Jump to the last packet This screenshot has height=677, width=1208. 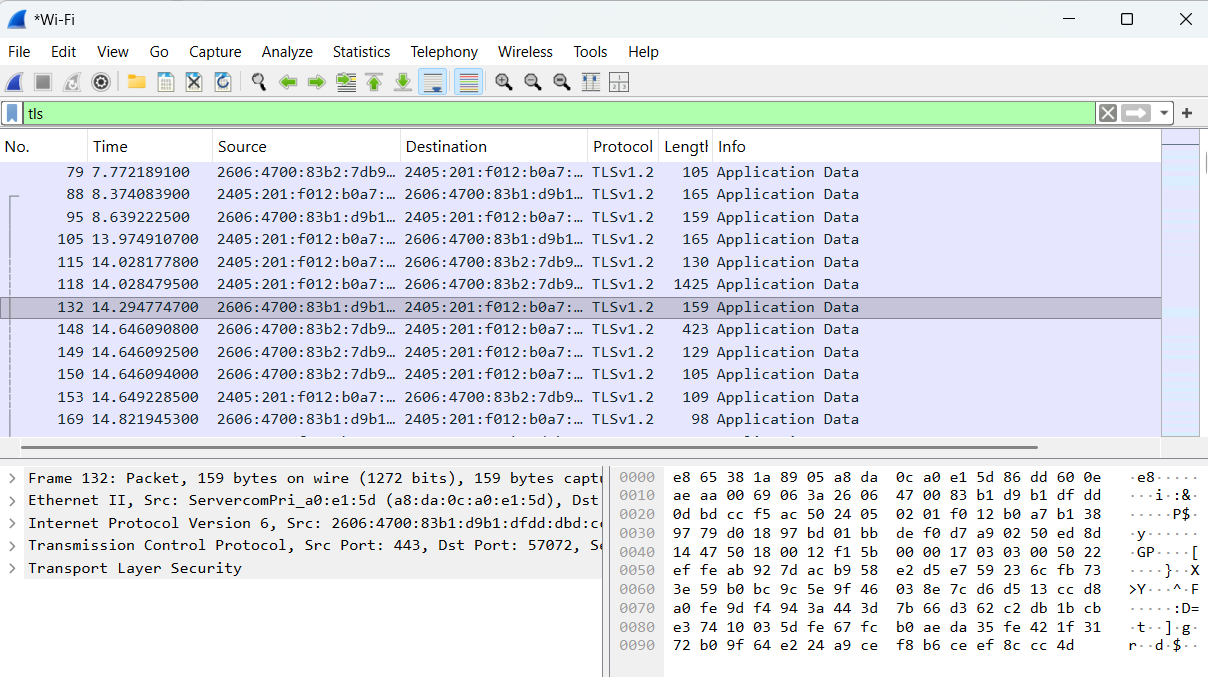coord(403,82)
